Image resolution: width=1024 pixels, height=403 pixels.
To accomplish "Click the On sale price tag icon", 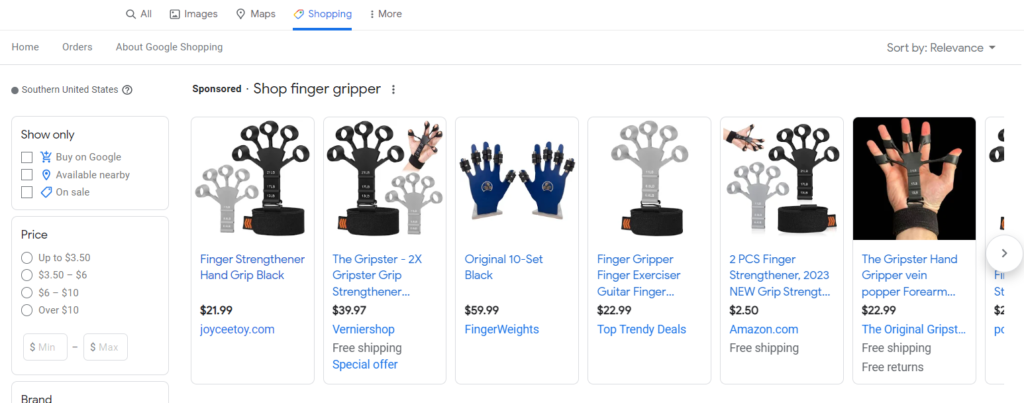I will [46, 192].
